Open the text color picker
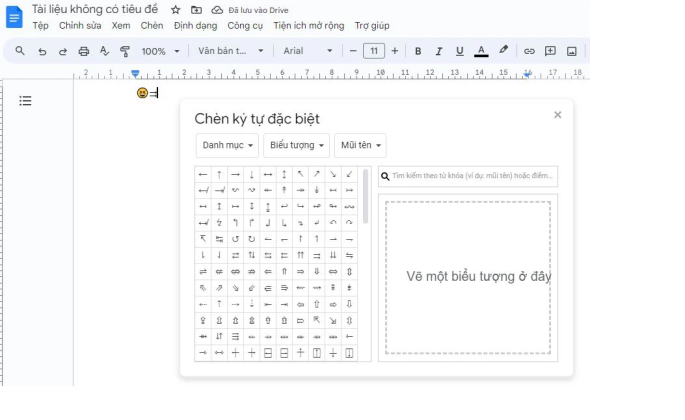Viewport: 685px width, 420px height. (481, 51)
